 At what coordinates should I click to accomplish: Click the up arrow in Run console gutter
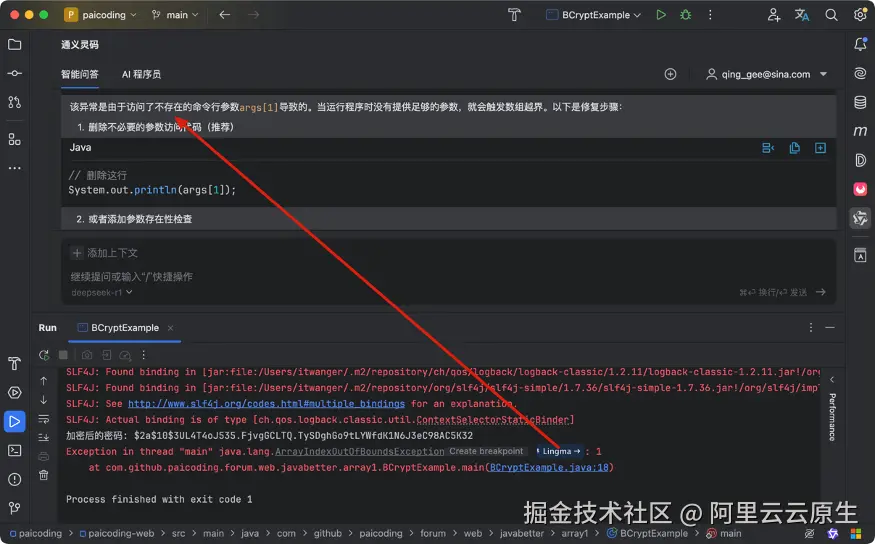pos(44,381)
